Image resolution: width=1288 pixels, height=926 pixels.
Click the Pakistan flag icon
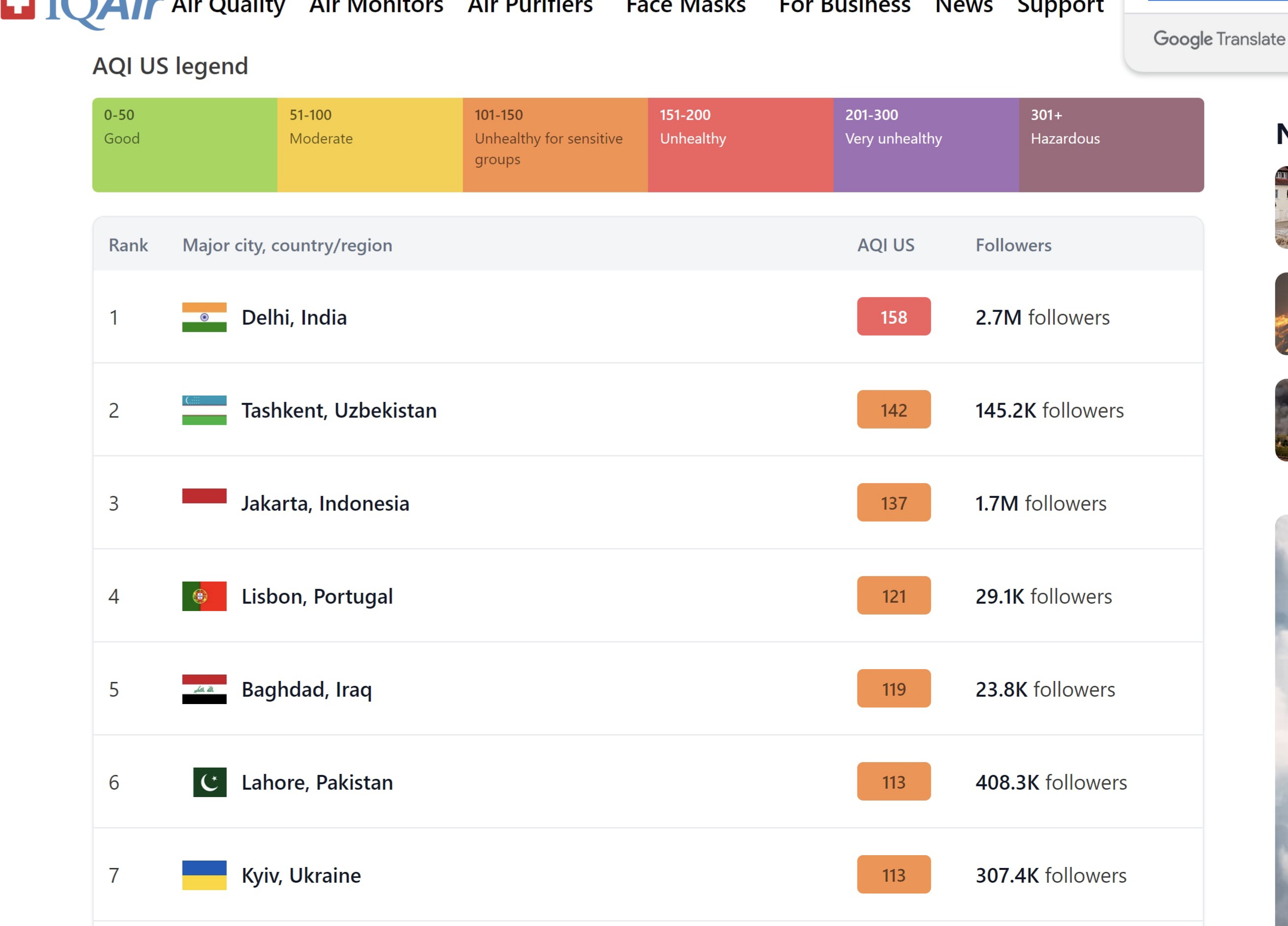[x=209, y=782]
